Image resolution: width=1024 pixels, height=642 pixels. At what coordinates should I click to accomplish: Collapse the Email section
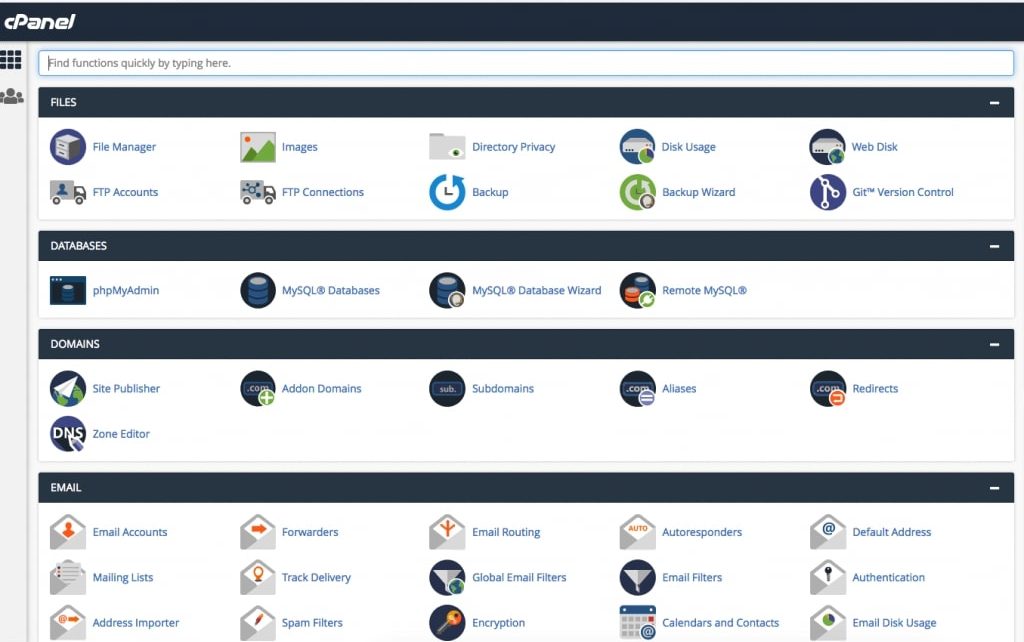(x=994, y=488)
